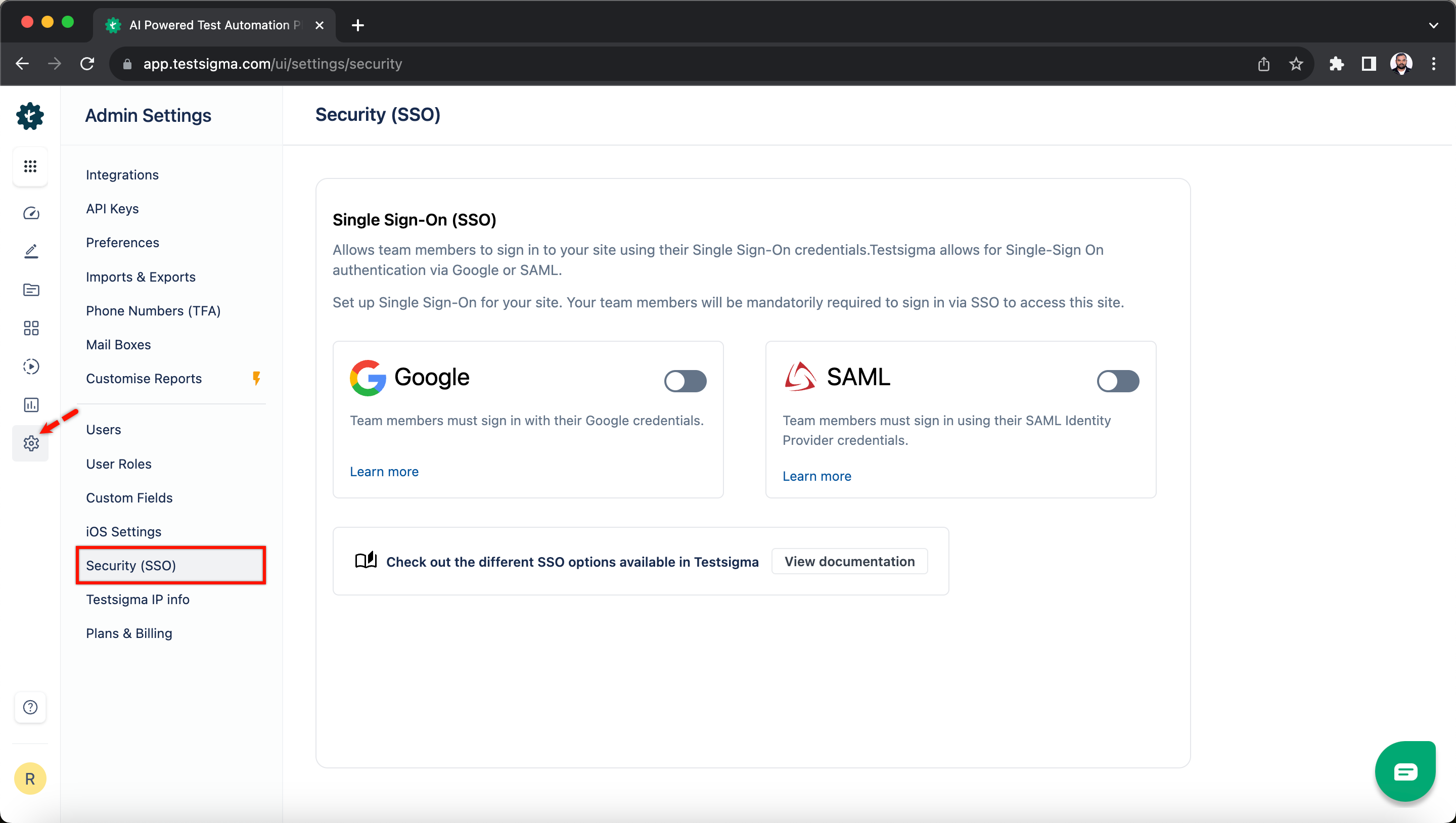
Task: Click the SAML logo icon
Action: (x=800, y=377)
